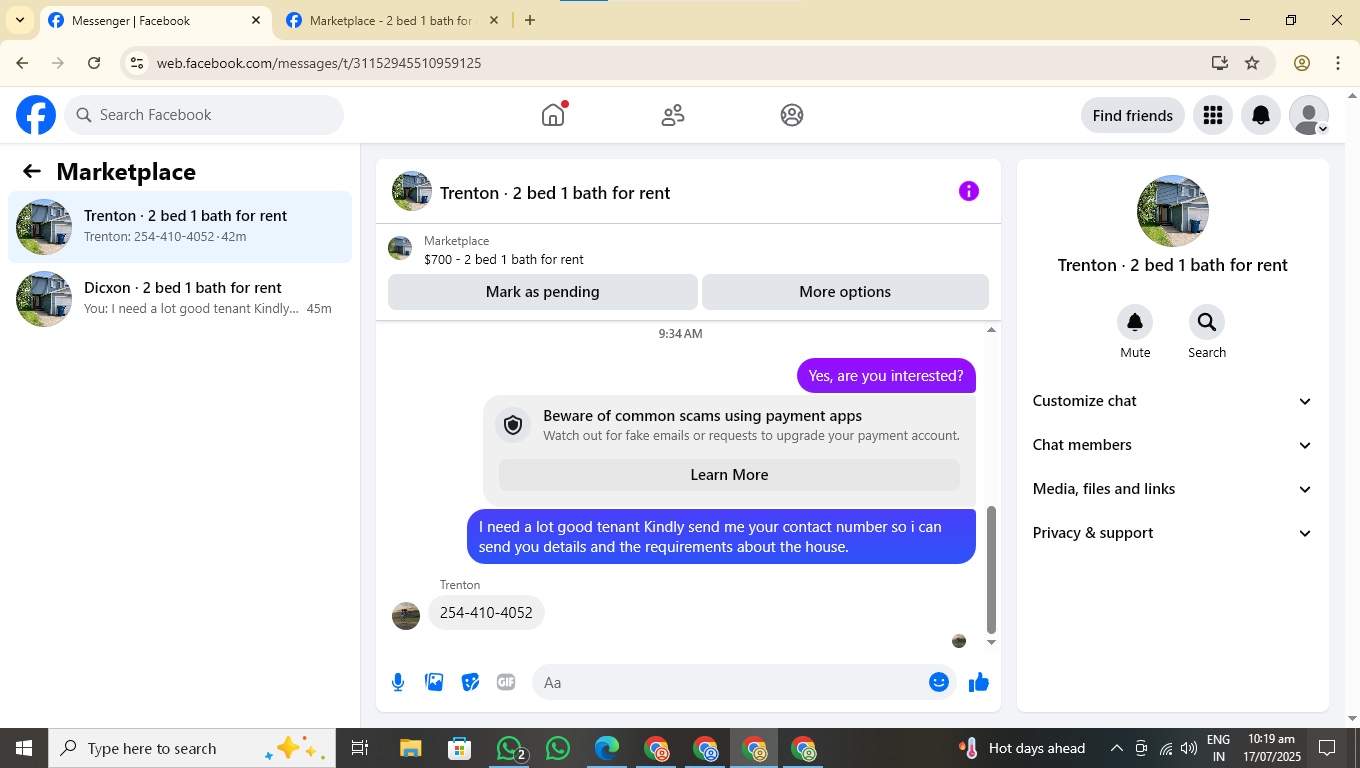
Task: Expand Media, files and links section
Action: pos(1172,489)
